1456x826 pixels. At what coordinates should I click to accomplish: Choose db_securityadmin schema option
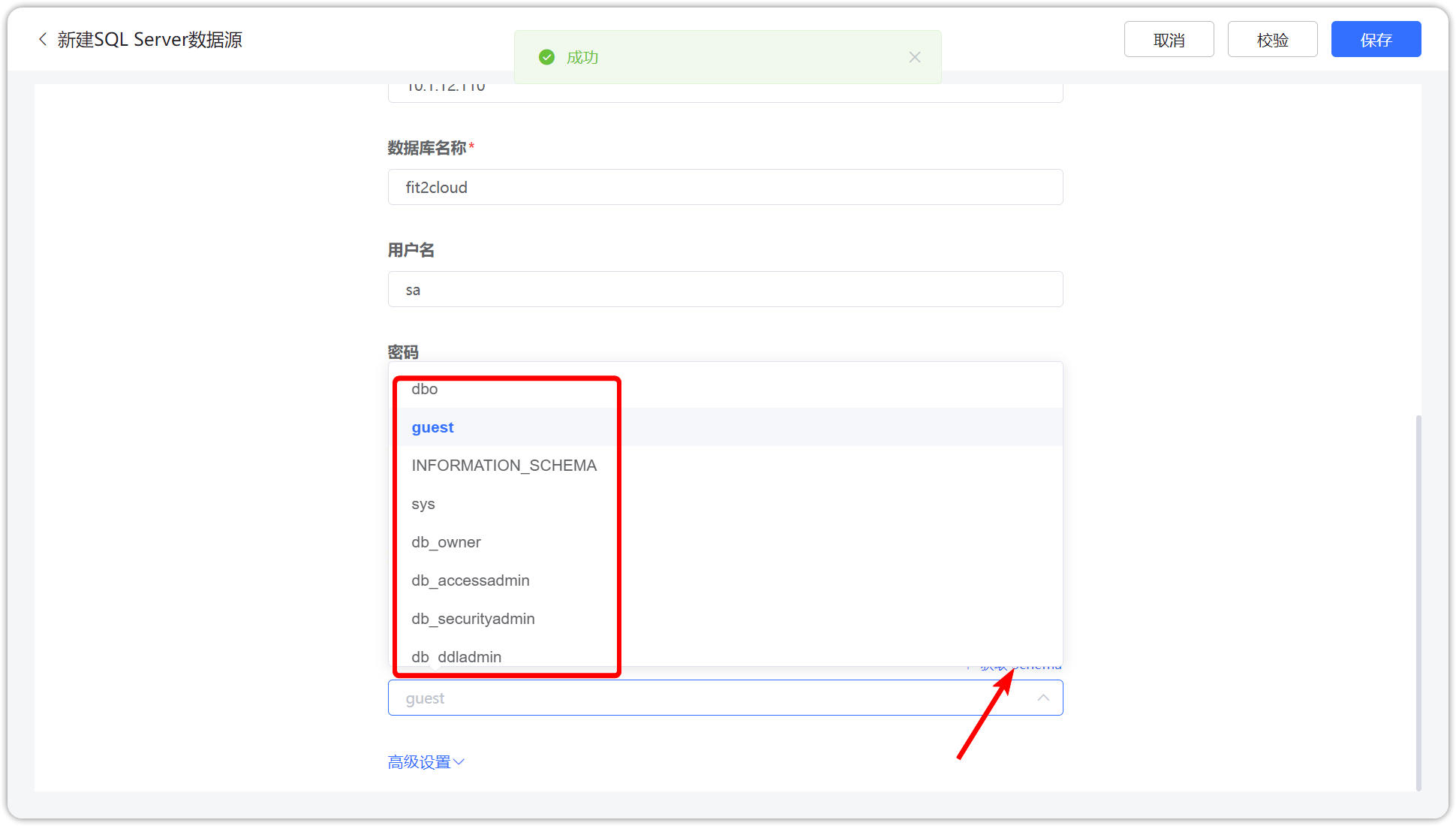point(473,618)
